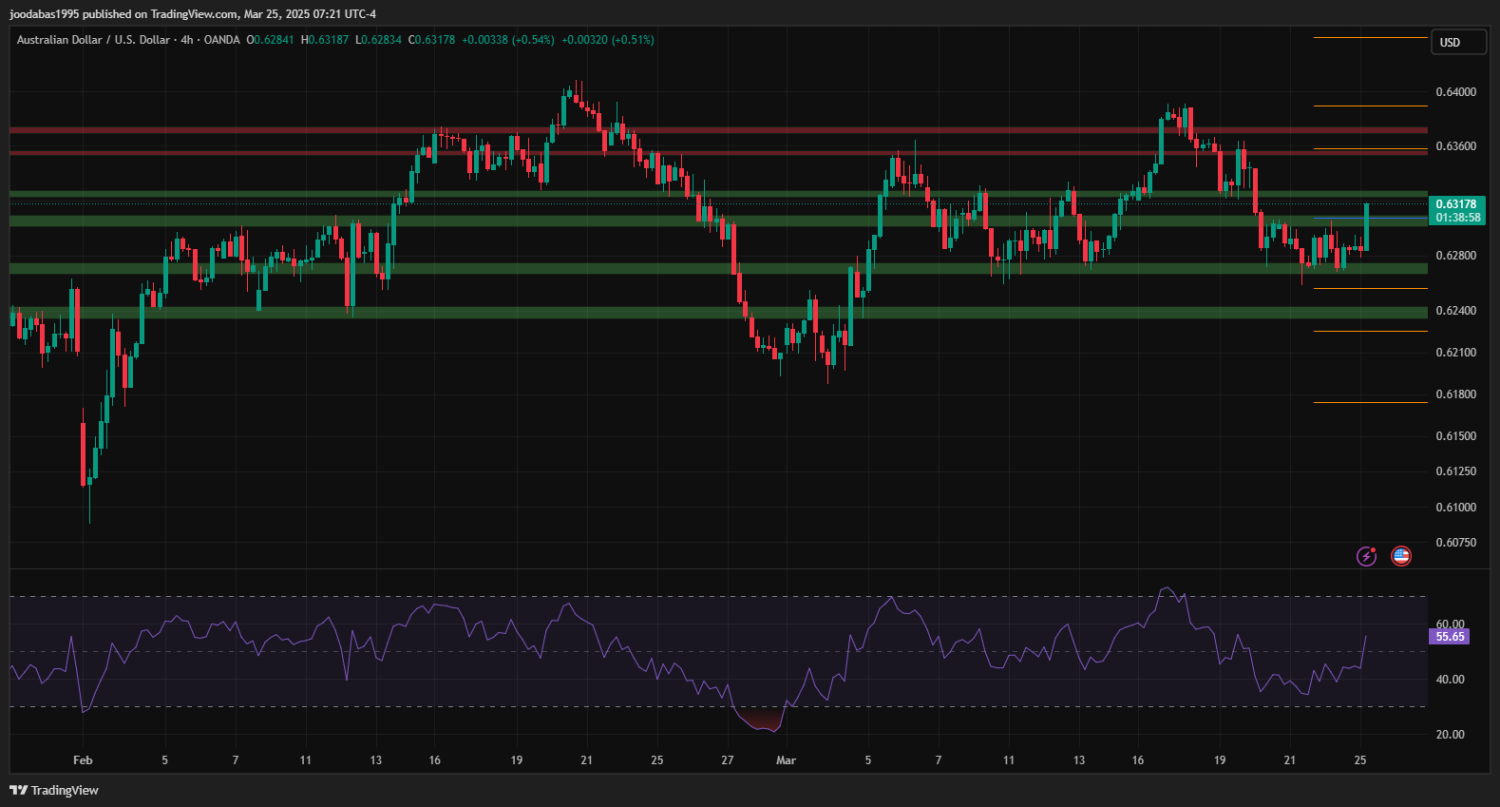Click the 0.64000 price axis label

point(1455,92)
